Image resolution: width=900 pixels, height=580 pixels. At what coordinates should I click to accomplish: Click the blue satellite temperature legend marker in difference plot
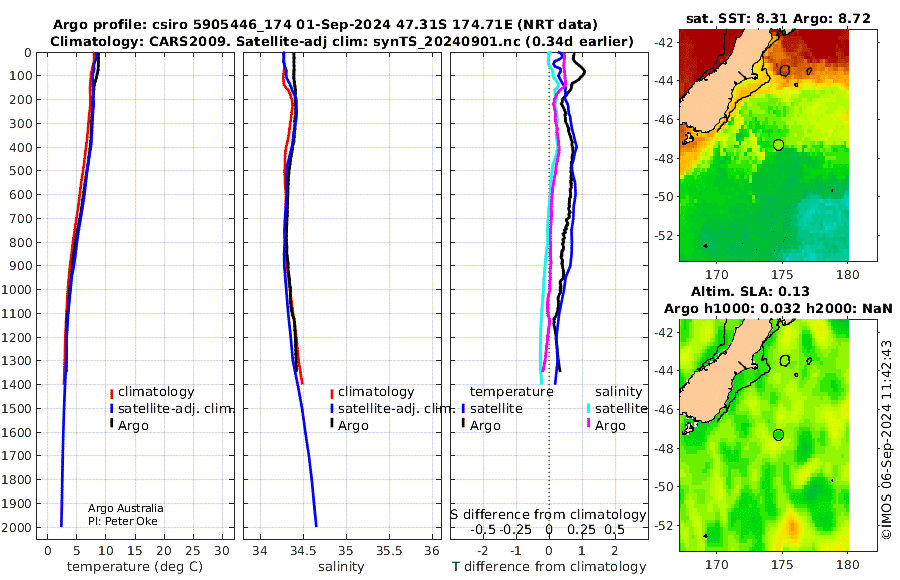(463, 409)
